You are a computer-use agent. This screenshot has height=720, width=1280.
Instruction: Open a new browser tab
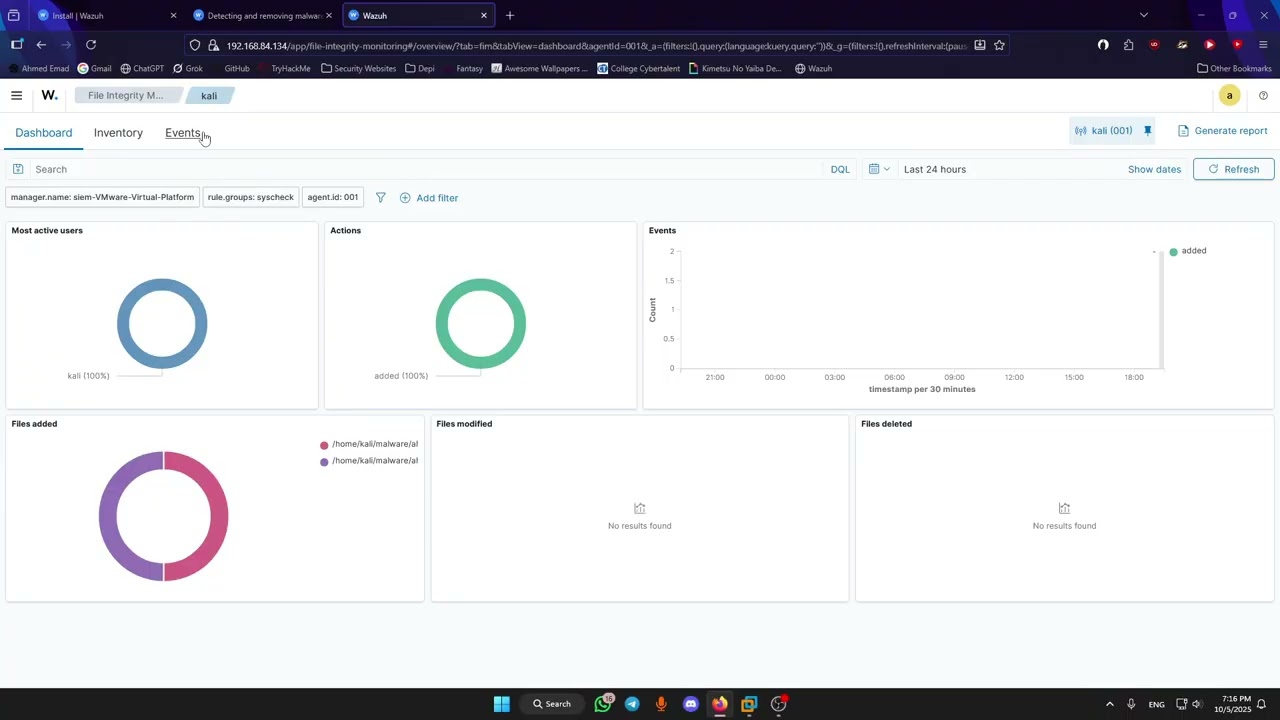[510, 15]
